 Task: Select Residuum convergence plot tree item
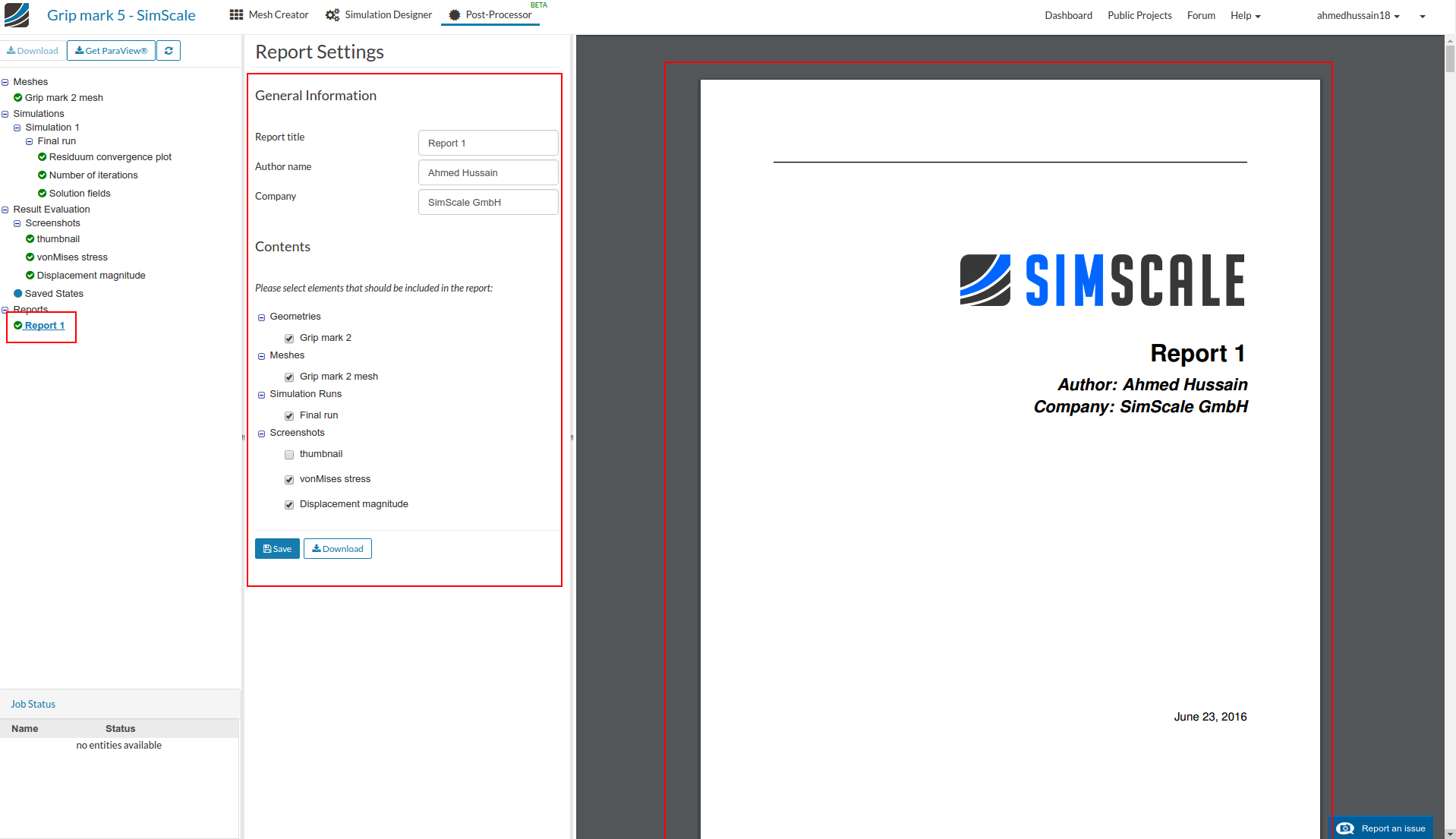[110, 156]
